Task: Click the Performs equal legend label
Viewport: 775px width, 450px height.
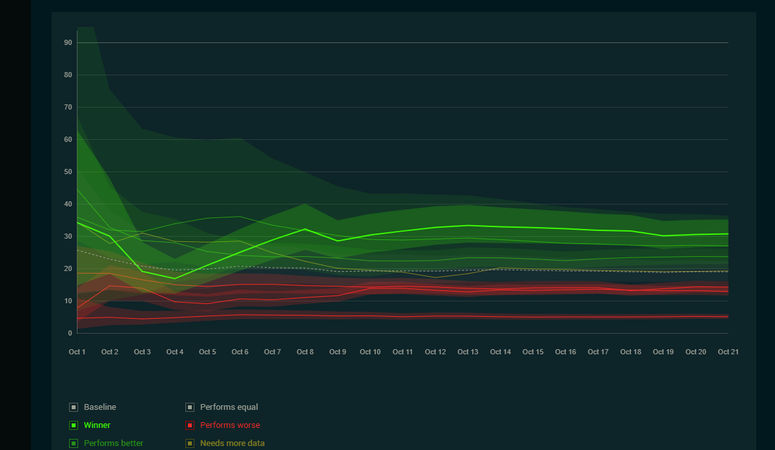Action: pyautogui.click(x=229, y=407)
